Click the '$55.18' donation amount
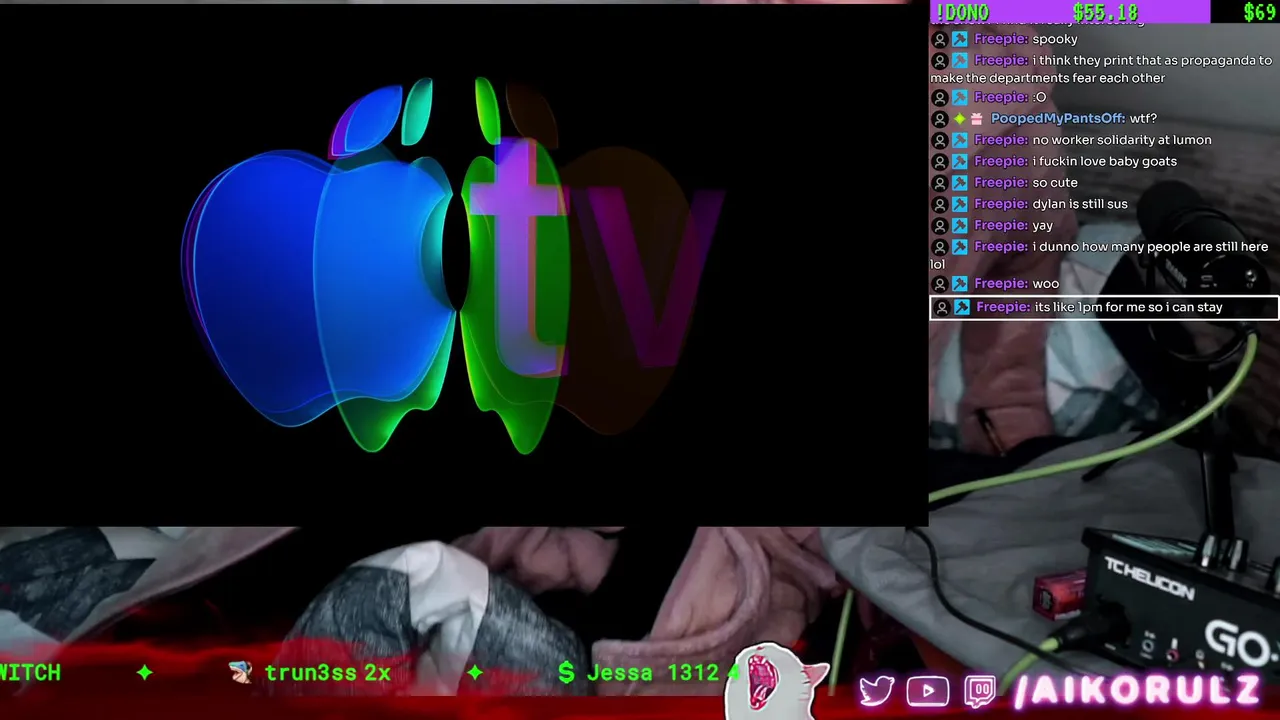Screen dimensions: 1280x720 [1105, 12]
